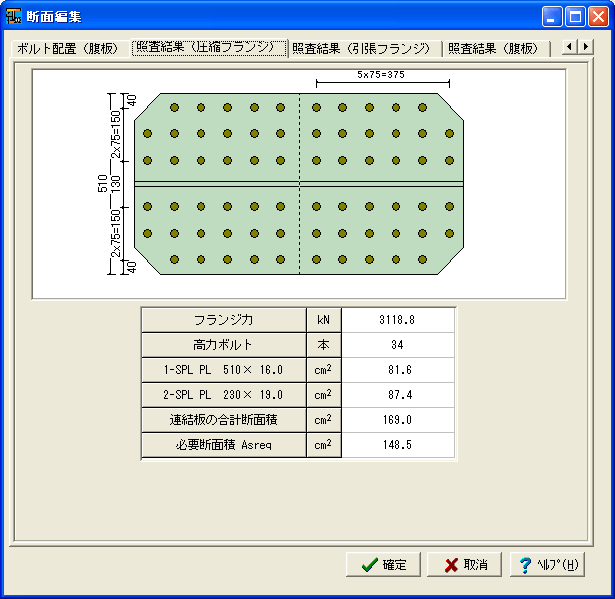The width and height of the screenshot is (615, 599).
Task: Click the application icon in title bar
Action: tap(13, 16)
